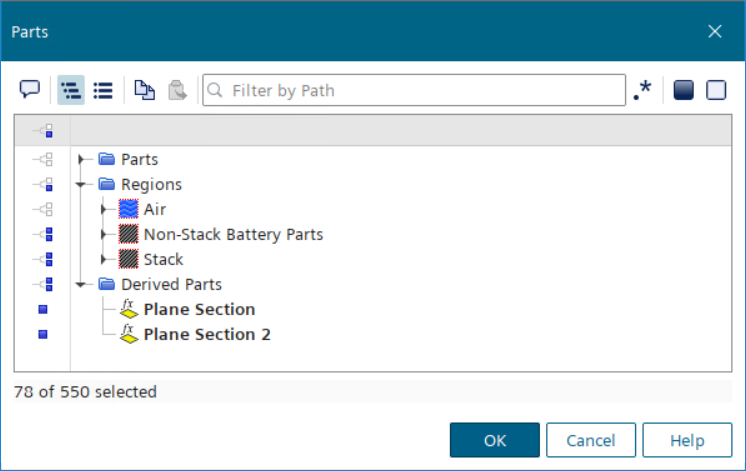746x471 pixels.
Task: Switch to flat list display mode
Action: coord(102,90)
